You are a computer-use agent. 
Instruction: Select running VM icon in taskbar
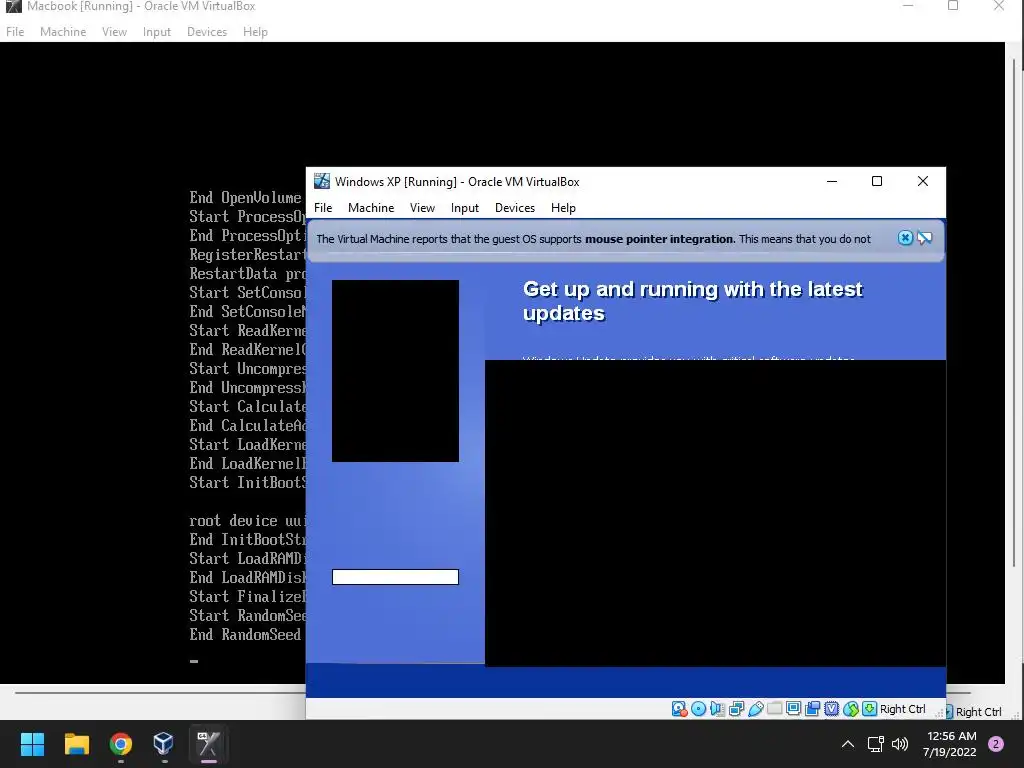click(x=208, y=744)
